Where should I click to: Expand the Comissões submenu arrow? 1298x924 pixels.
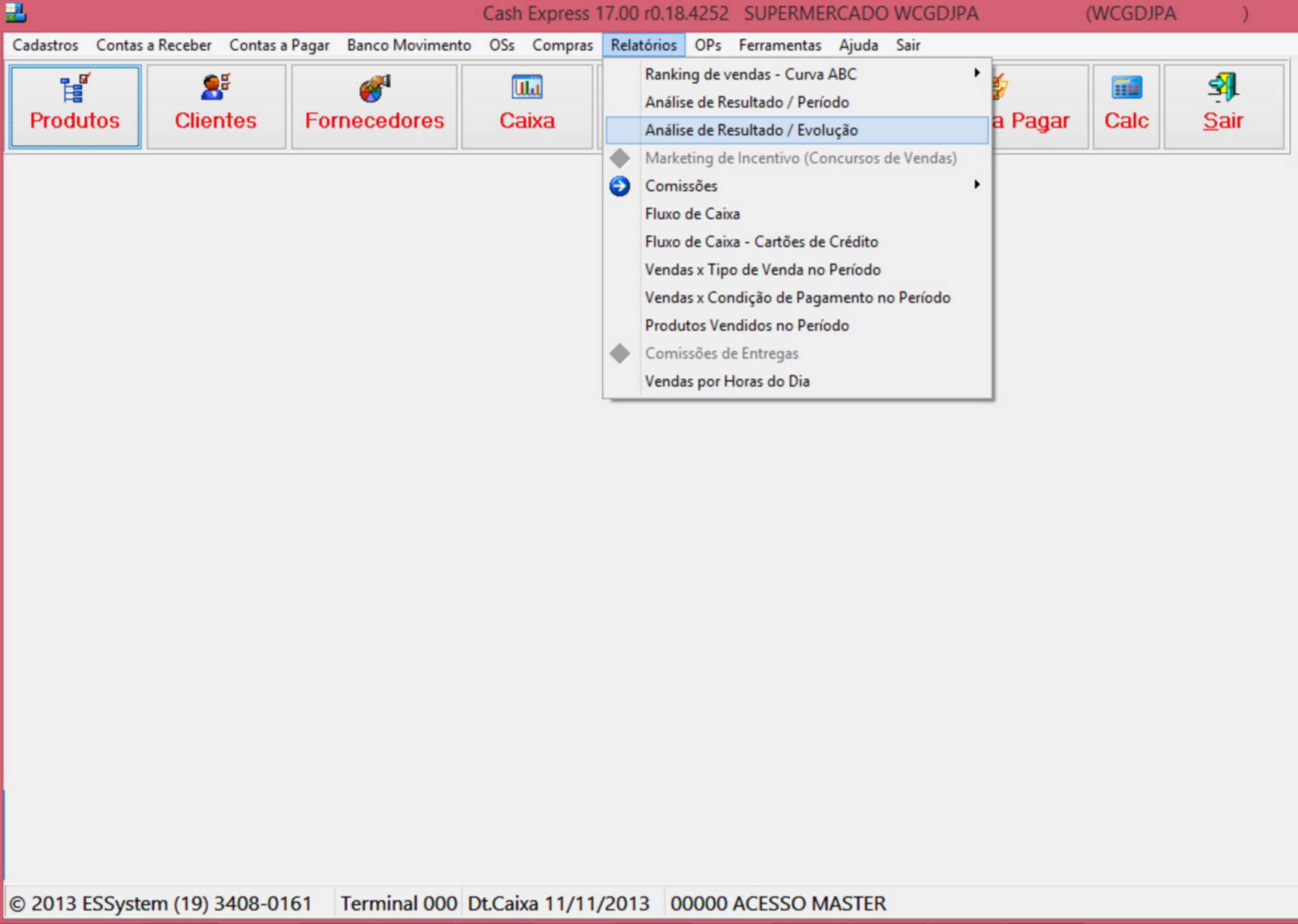point(977,185)
